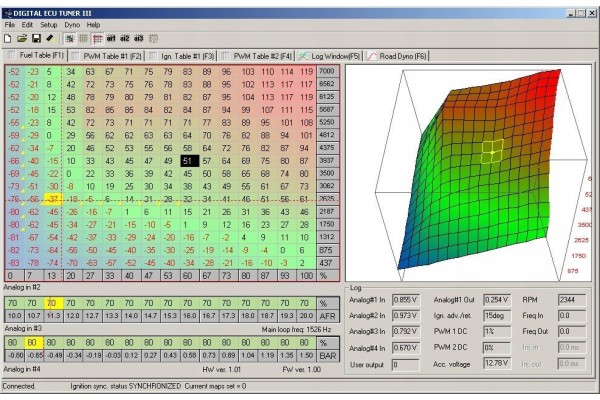Screen dimensions: 600x400
Task: Click the 2625 RPM axis cell
Action: pyautogui.click(x=328, y=199)
